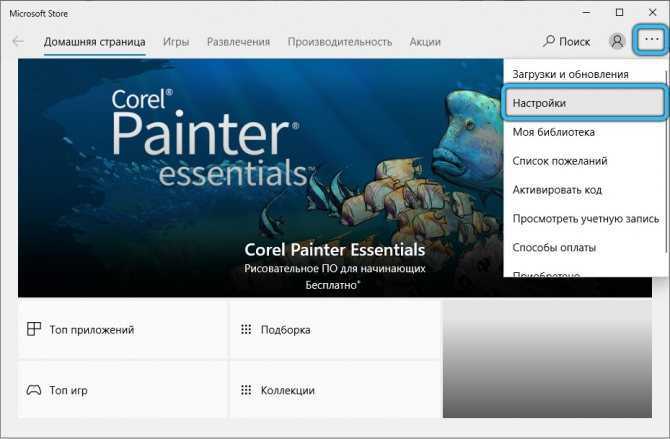The height and width of the screenshot is (439, 670).
Task: Open Топ игр tile label
Action: click(68, 390)
